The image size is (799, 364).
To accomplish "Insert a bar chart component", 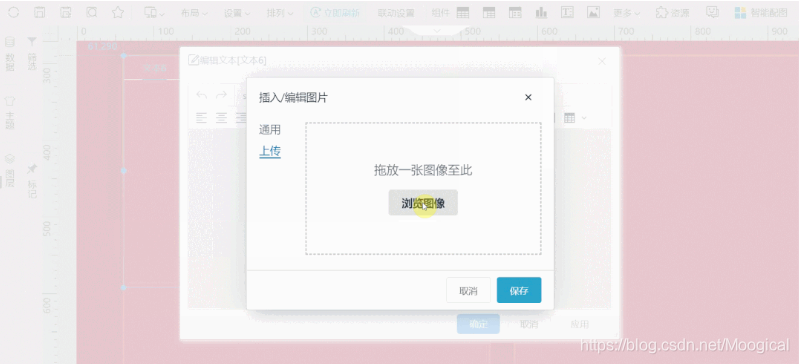I will point(541,13).
